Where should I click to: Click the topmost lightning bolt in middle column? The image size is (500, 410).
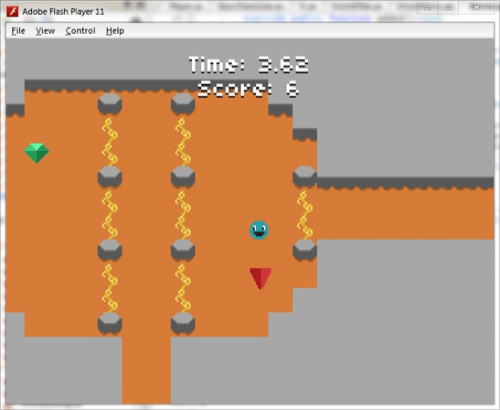tap(183, 141)
